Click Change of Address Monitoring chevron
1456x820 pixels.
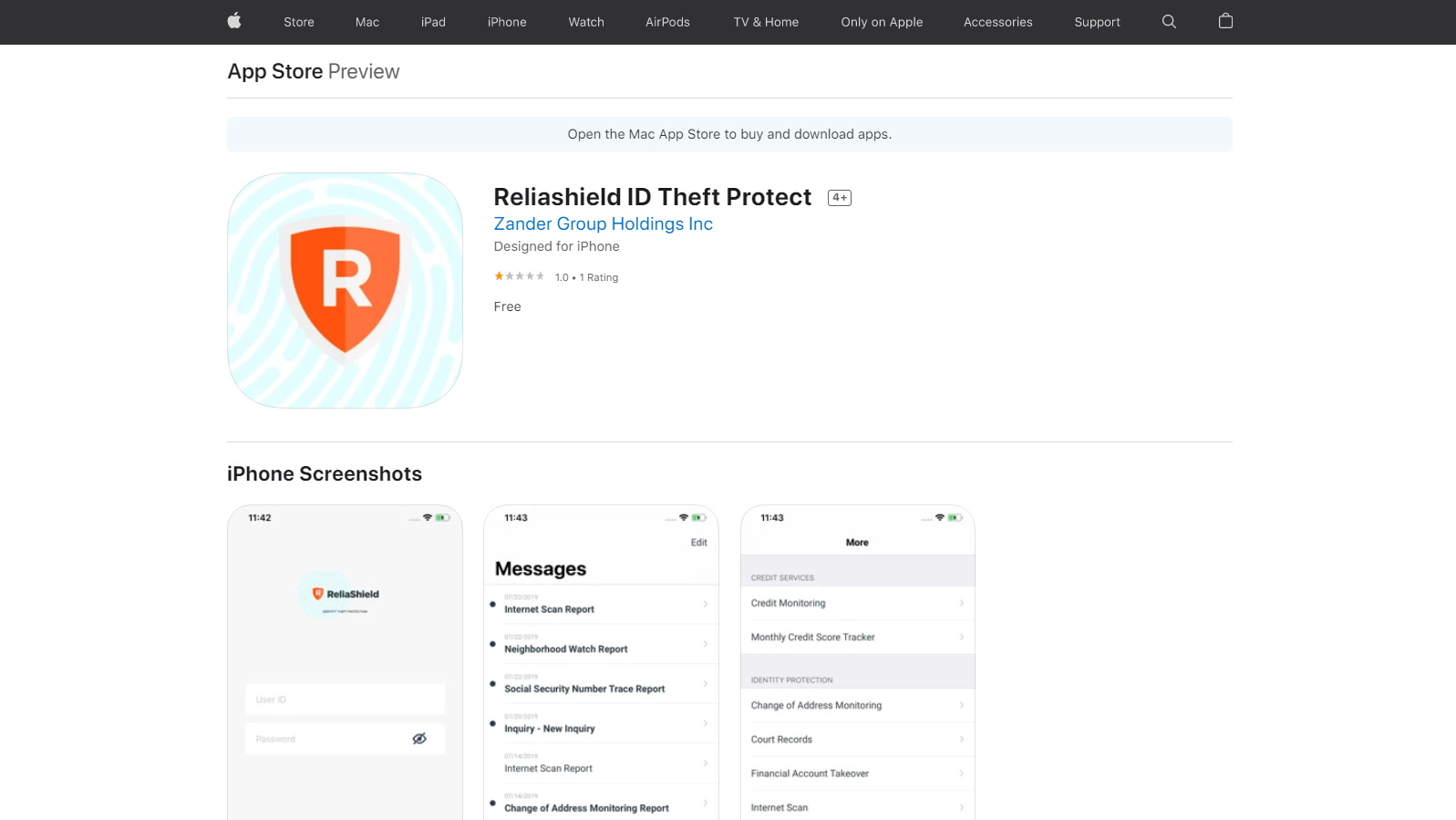pyautogui.click(x=962, y=705)
